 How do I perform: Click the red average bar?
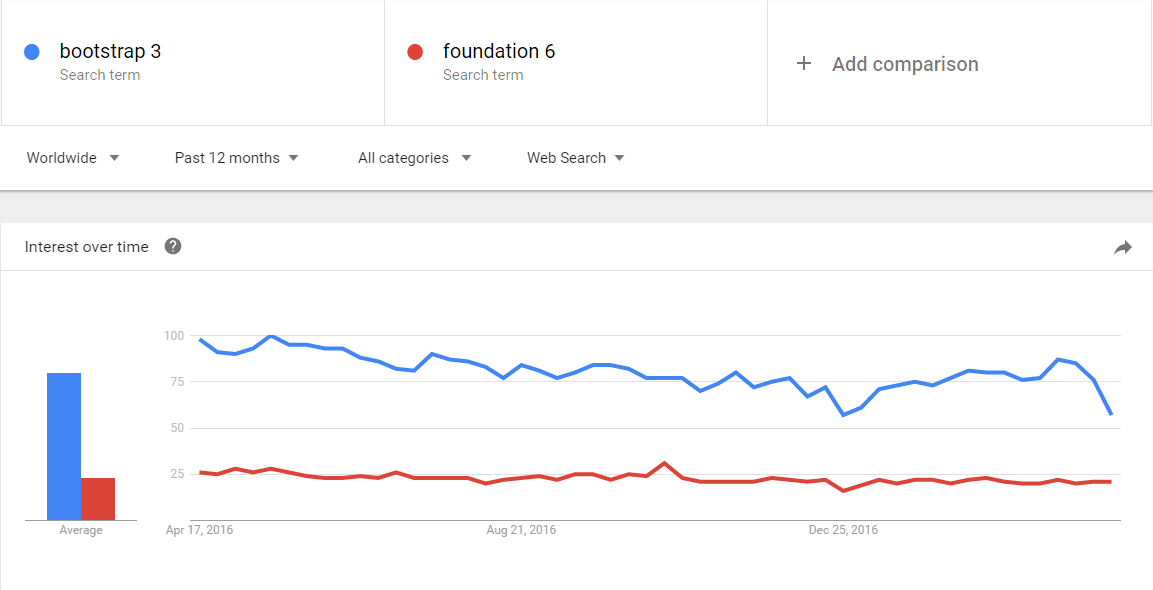pos(98,499)
